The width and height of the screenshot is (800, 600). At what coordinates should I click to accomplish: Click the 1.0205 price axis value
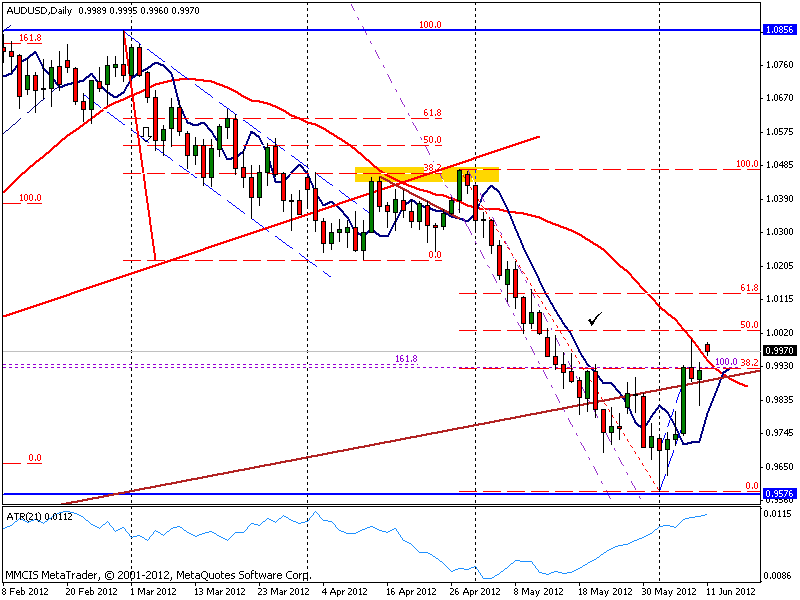(780, 265)
